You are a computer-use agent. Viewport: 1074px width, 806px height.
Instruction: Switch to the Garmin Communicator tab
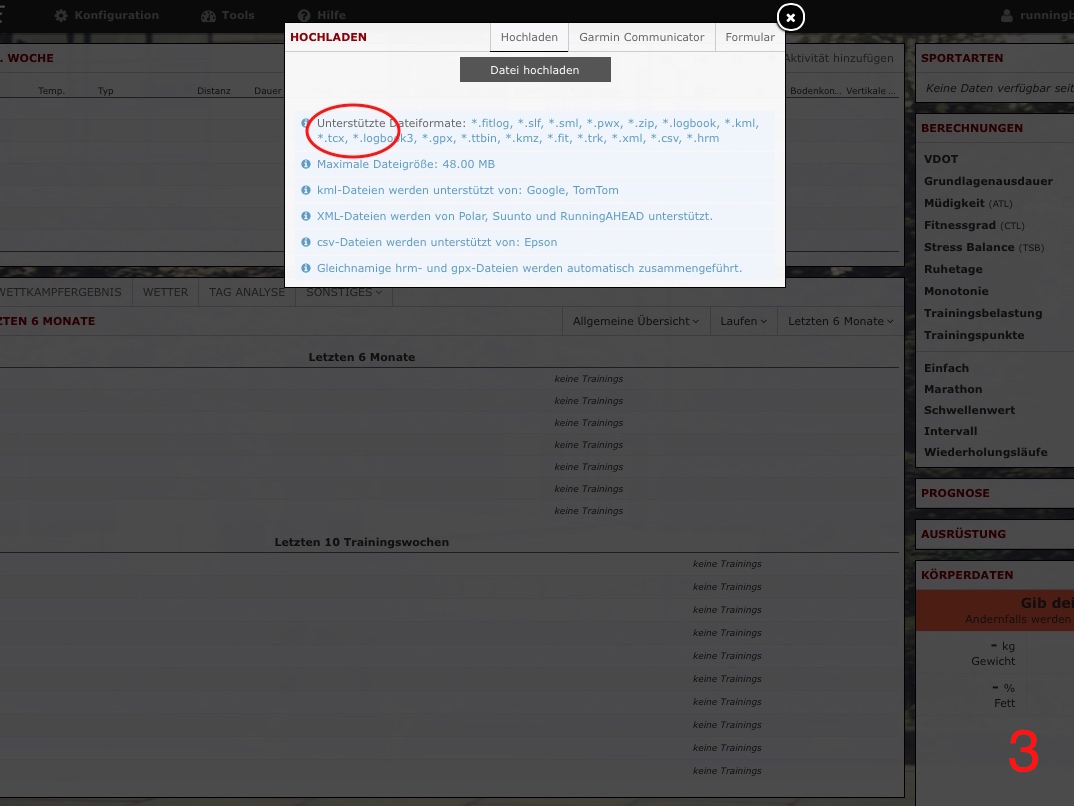(642, 37)
